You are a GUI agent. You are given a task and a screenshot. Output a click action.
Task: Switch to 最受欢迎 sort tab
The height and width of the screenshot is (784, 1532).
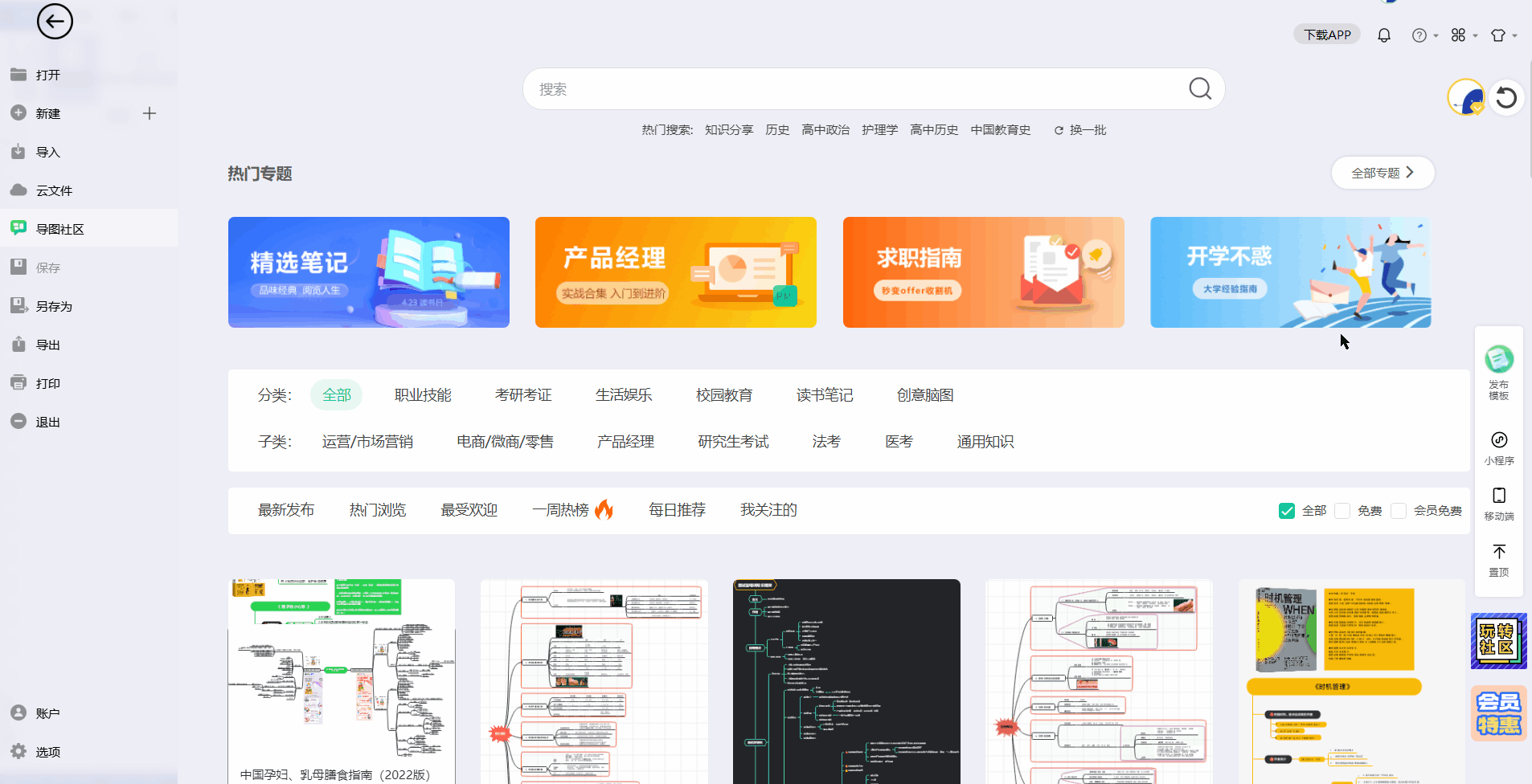pyautogui.click(x=469, y=510)
